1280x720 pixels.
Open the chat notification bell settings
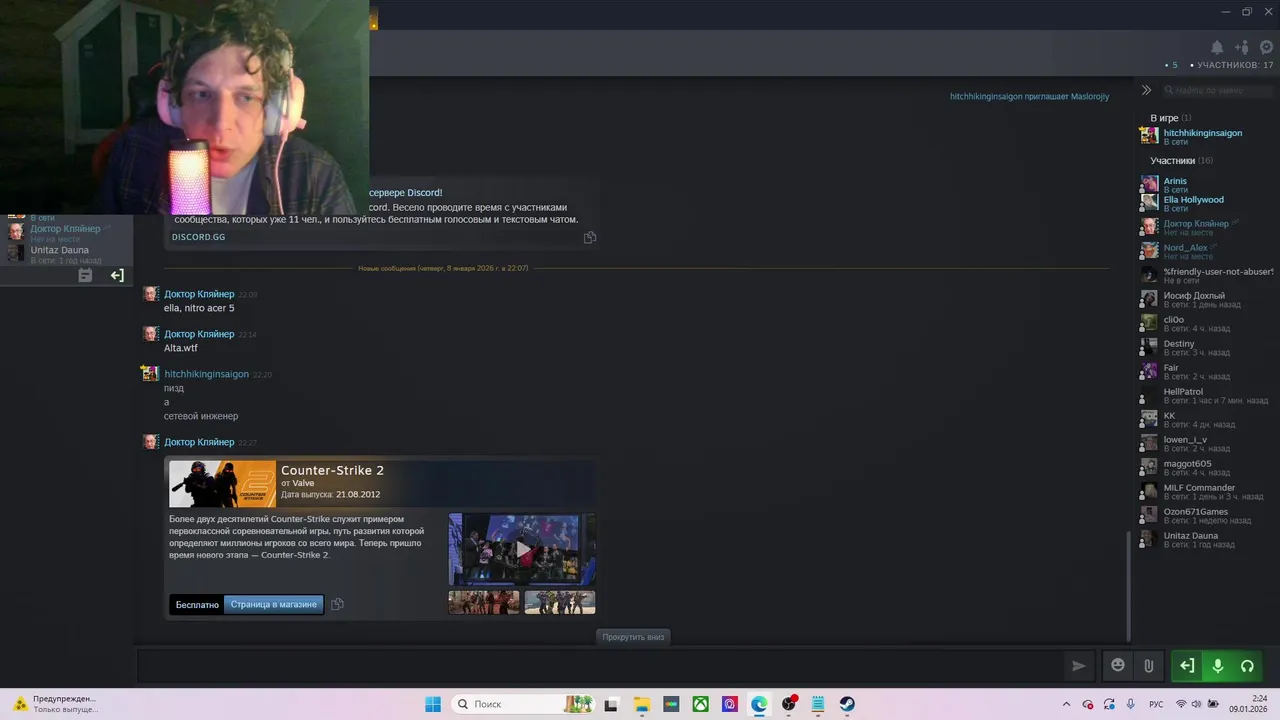click(1217, 47)
